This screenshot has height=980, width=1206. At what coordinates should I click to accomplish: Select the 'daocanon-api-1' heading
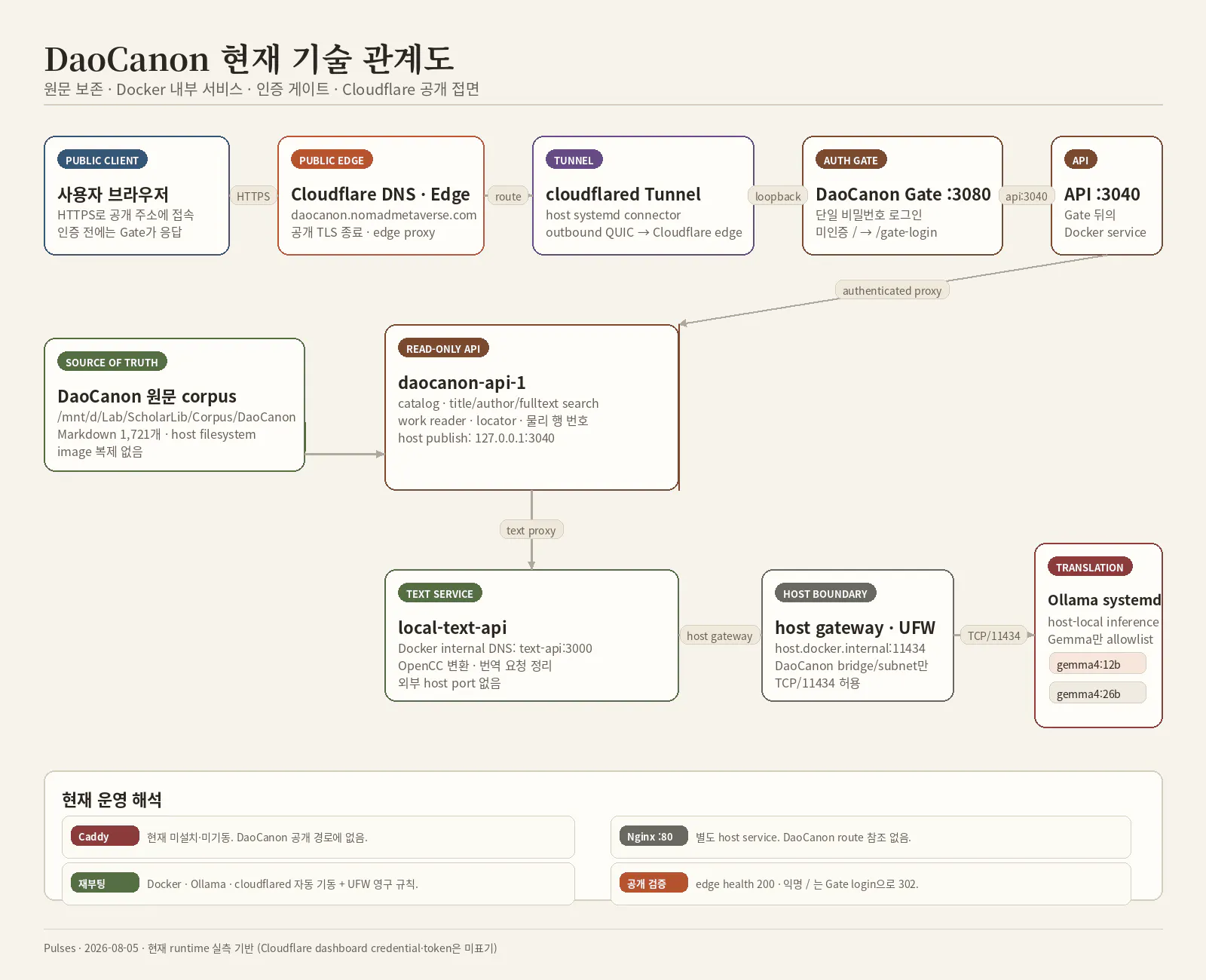coord(462,383)
